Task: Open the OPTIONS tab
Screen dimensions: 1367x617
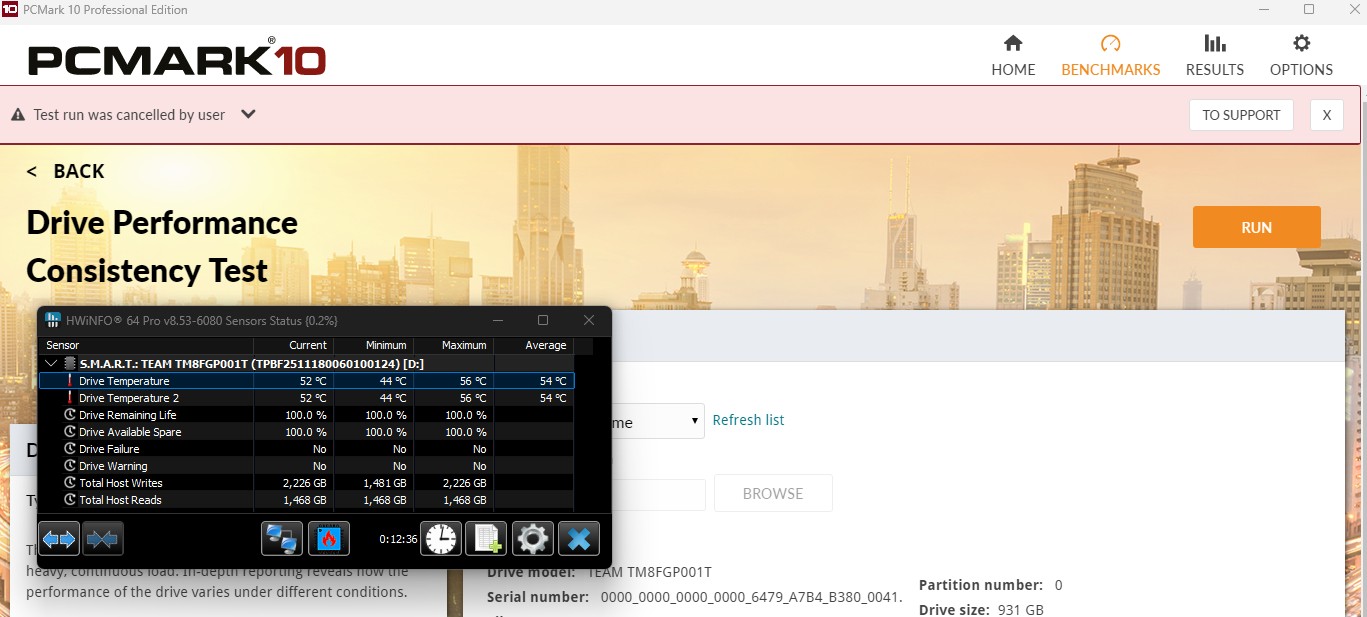Action: click(1301, 55)
